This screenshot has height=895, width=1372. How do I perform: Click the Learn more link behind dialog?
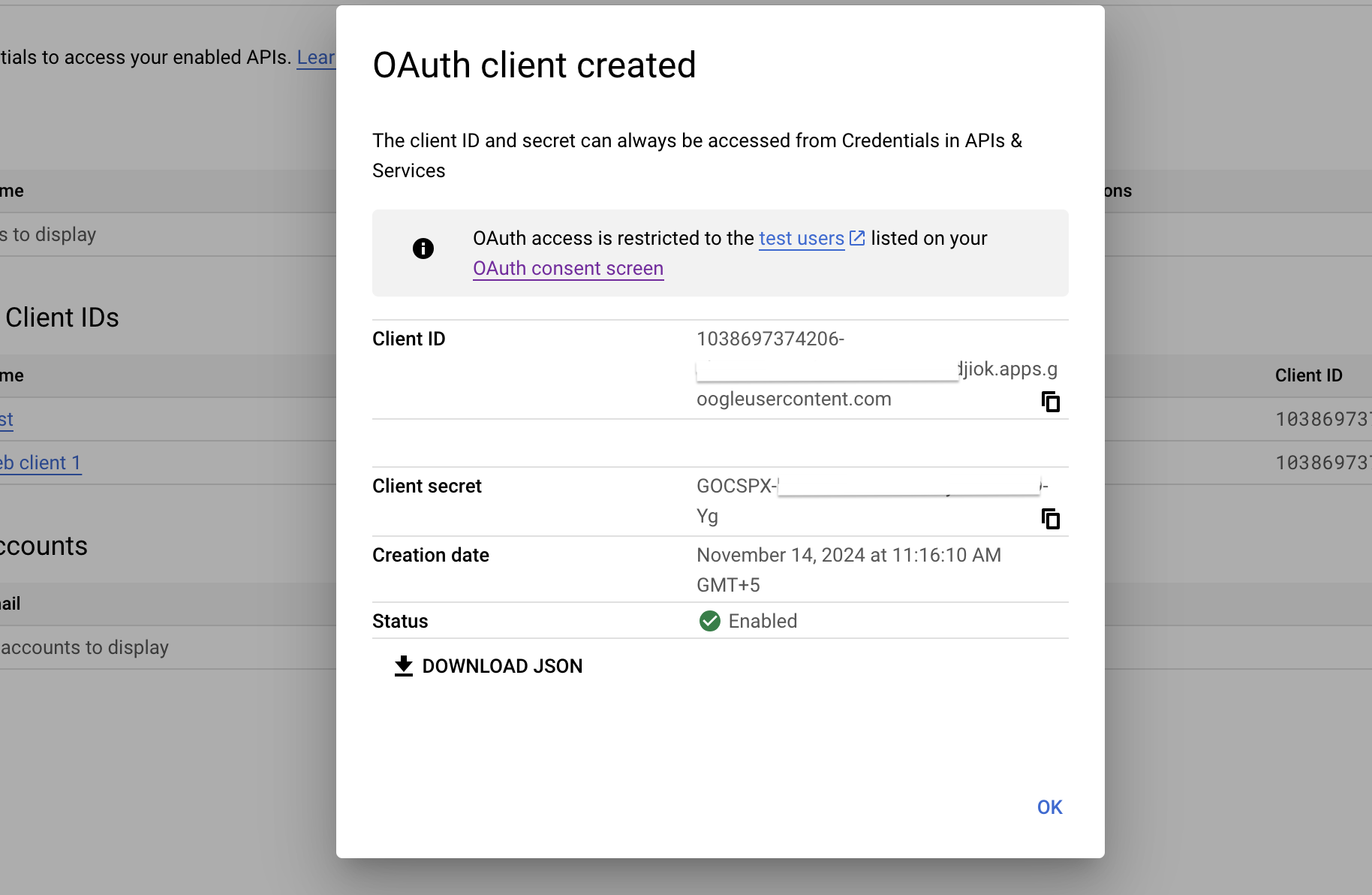316,58
